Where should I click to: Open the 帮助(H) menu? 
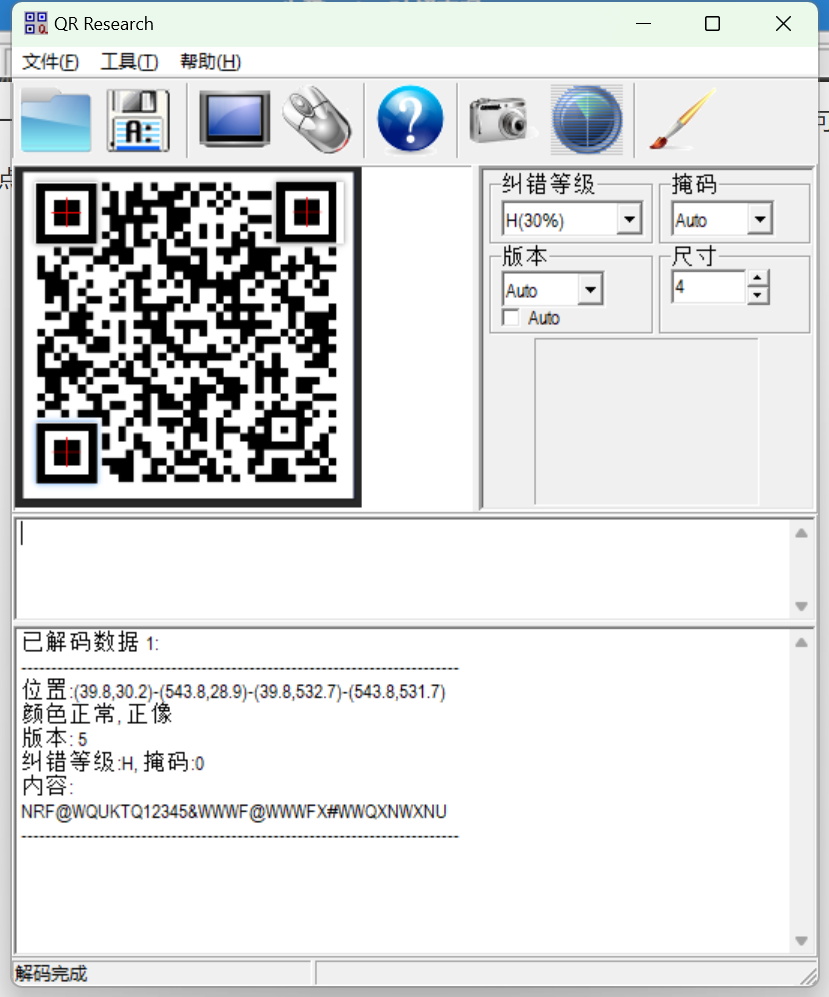coord(210,62)
